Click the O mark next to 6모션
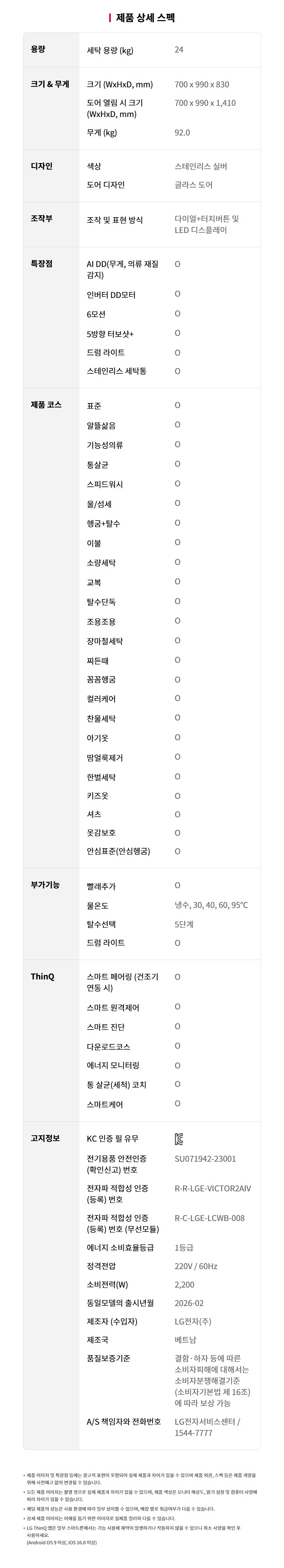The image size is (284, 1568). [x=177, y=313]
